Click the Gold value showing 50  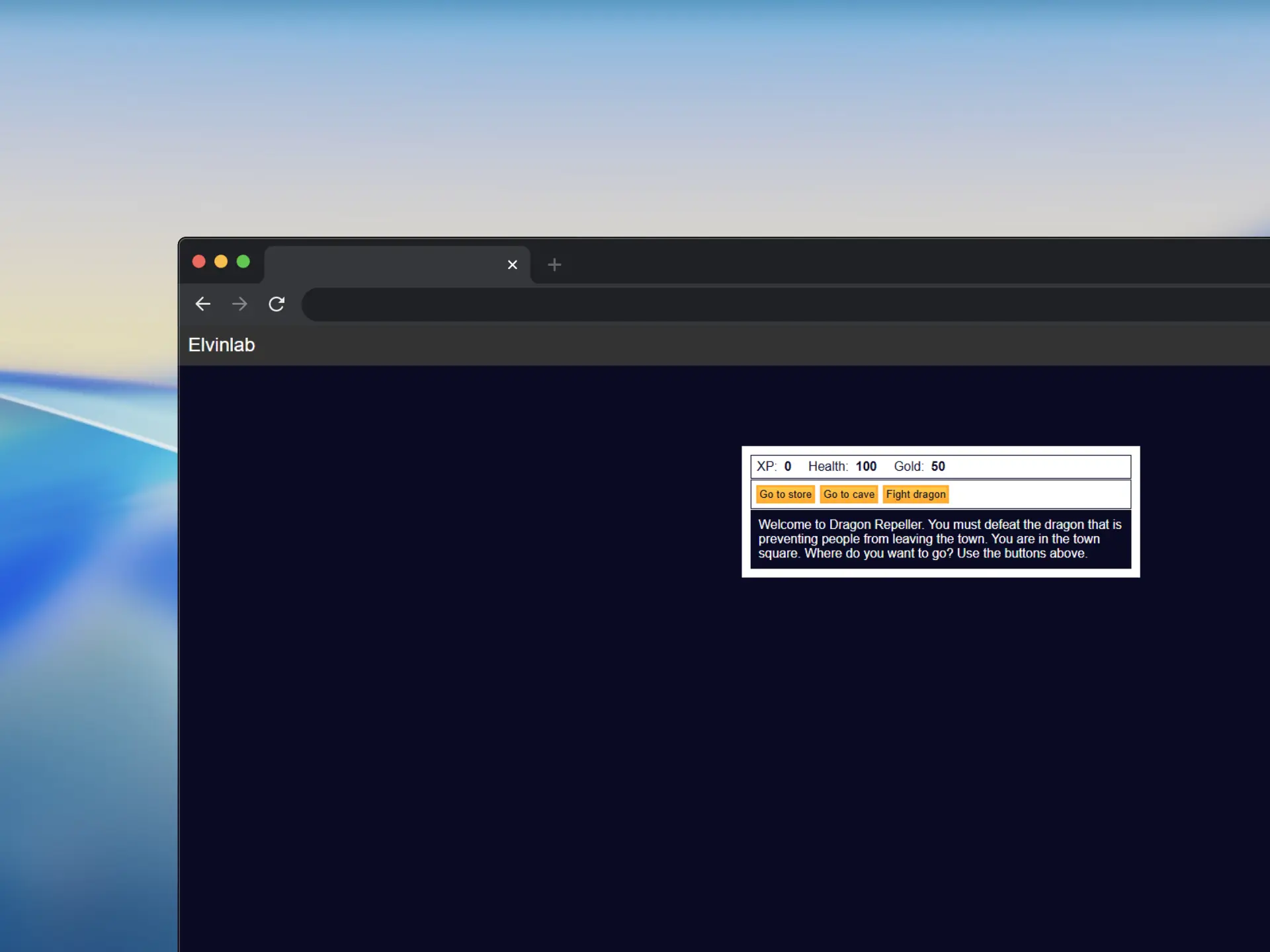[939, 466]
